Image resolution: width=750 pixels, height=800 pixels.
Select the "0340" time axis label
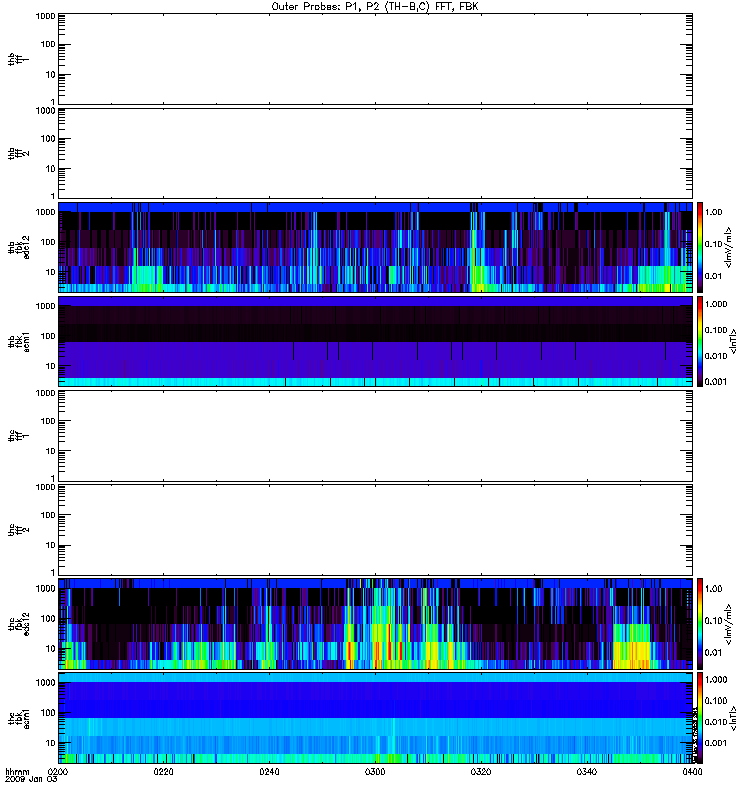[x=586, y=772]
